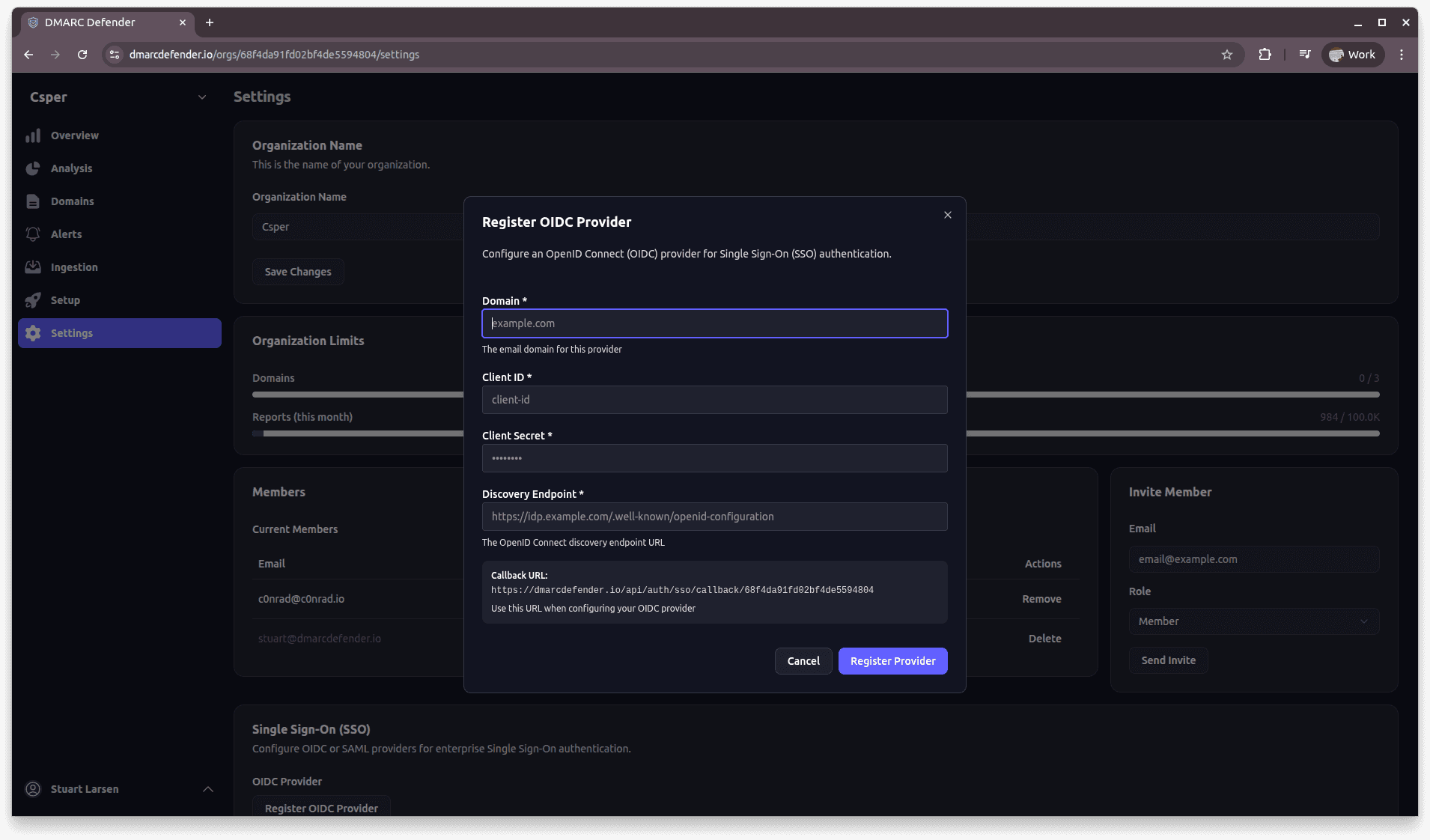Open the Role dropdown in Invite Member

pos(1253,621)
